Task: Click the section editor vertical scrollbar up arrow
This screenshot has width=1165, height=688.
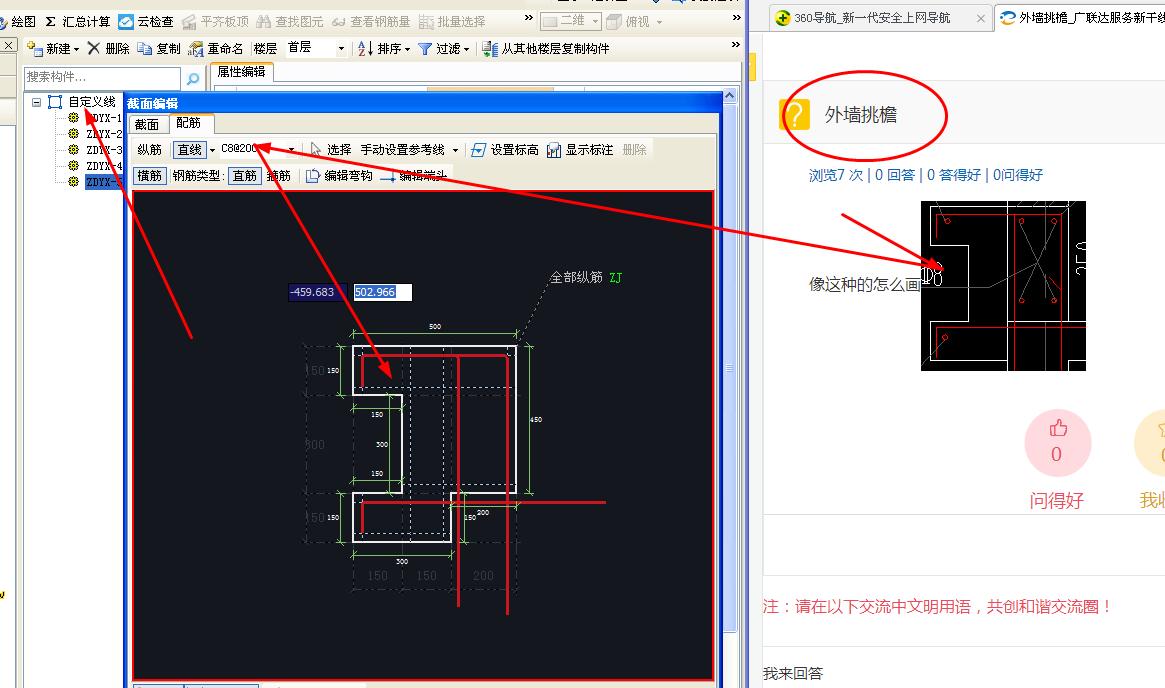Action: click(730, 95)
